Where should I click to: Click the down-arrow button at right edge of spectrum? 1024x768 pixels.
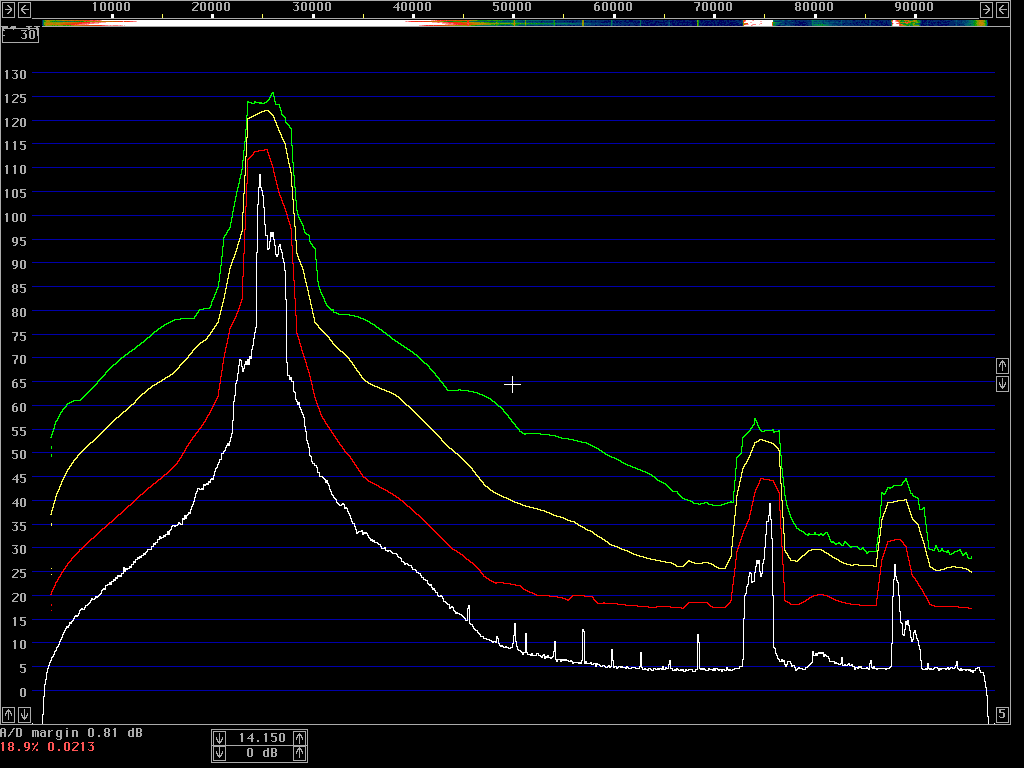(1002, 383)
